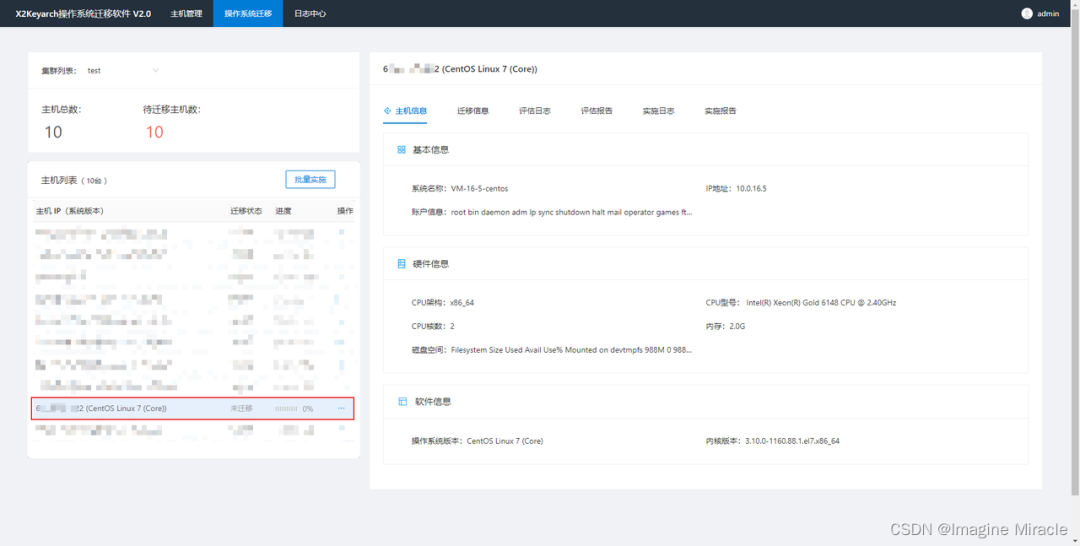Open the 主机管理 menu
1080x546 pixels.
186,14
